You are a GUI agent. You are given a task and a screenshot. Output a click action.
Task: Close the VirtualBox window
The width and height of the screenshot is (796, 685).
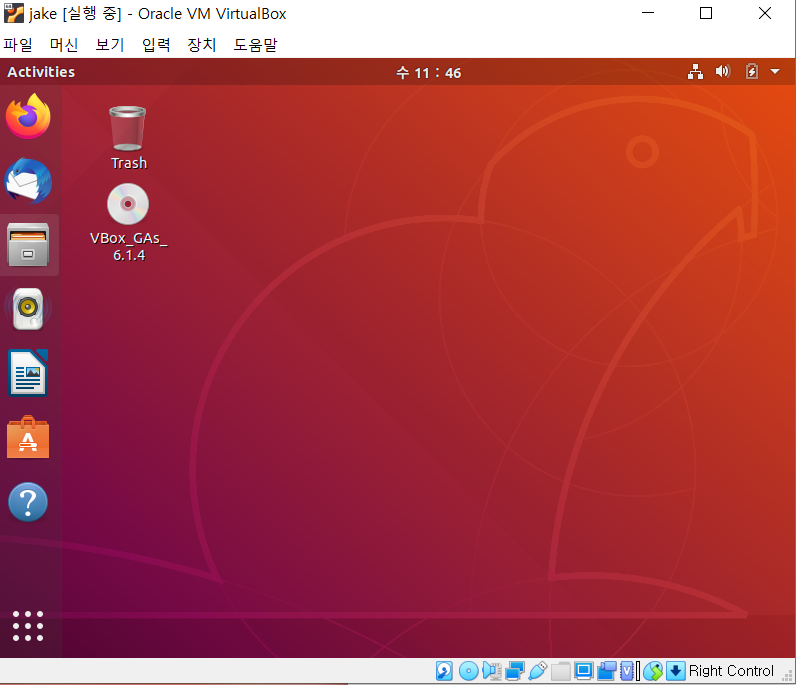(765, 13)
